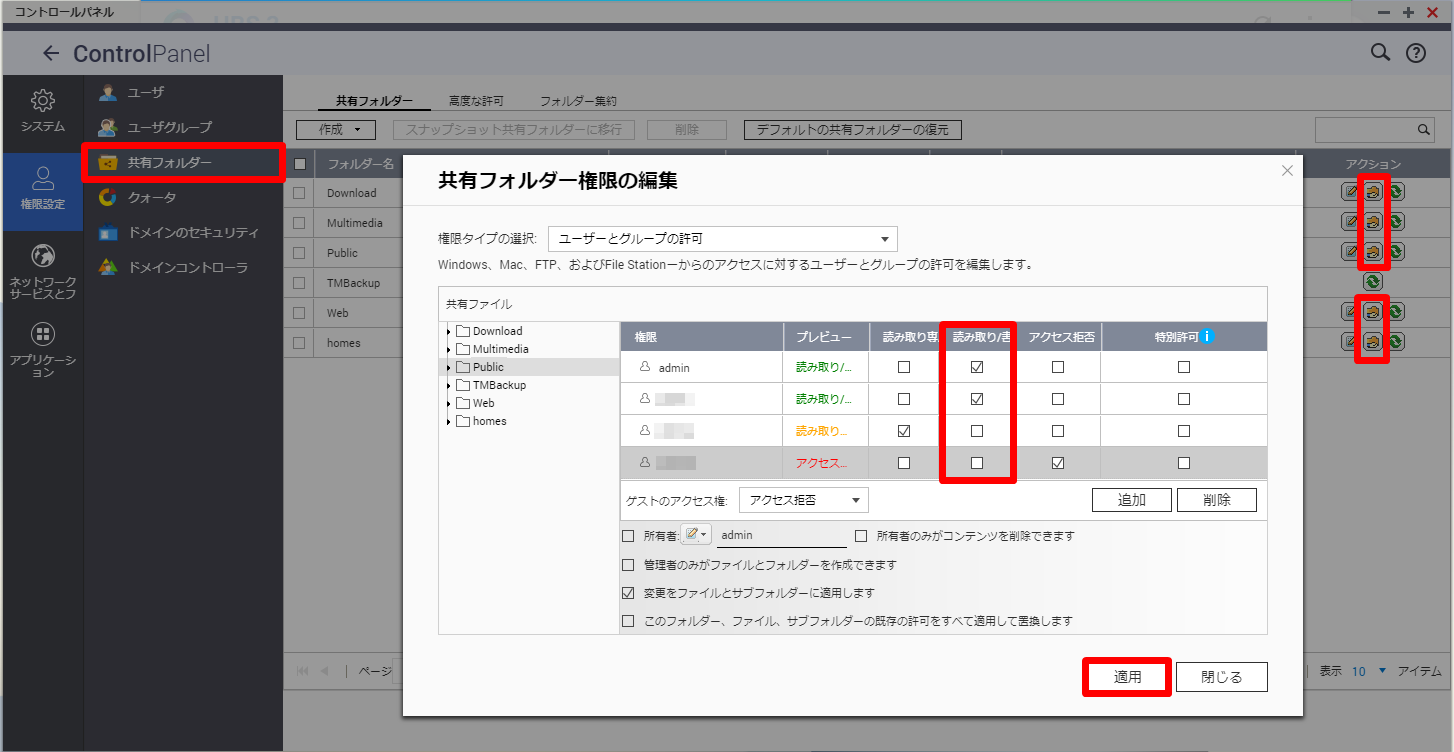Change the 表示 items-per-page dropdown
This screenshot has height=752, width=1454.
coord(1368,671)
